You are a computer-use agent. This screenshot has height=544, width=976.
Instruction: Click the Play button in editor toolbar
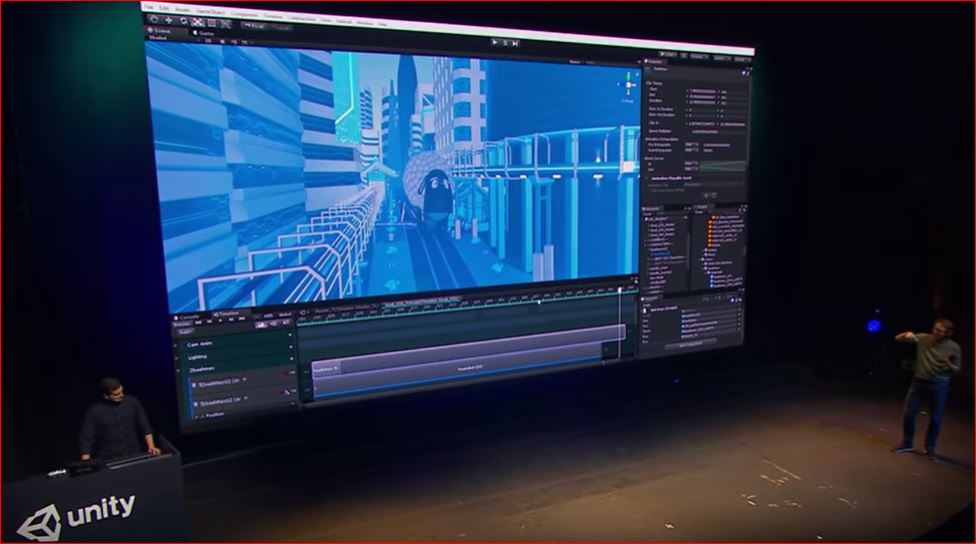tap(495, 42)
